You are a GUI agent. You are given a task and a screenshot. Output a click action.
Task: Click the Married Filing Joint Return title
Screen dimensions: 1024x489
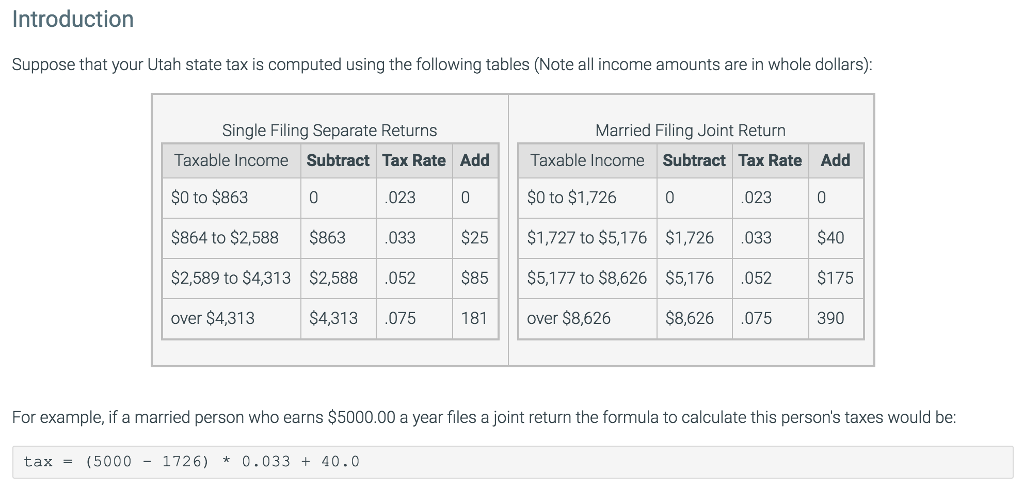690,130
